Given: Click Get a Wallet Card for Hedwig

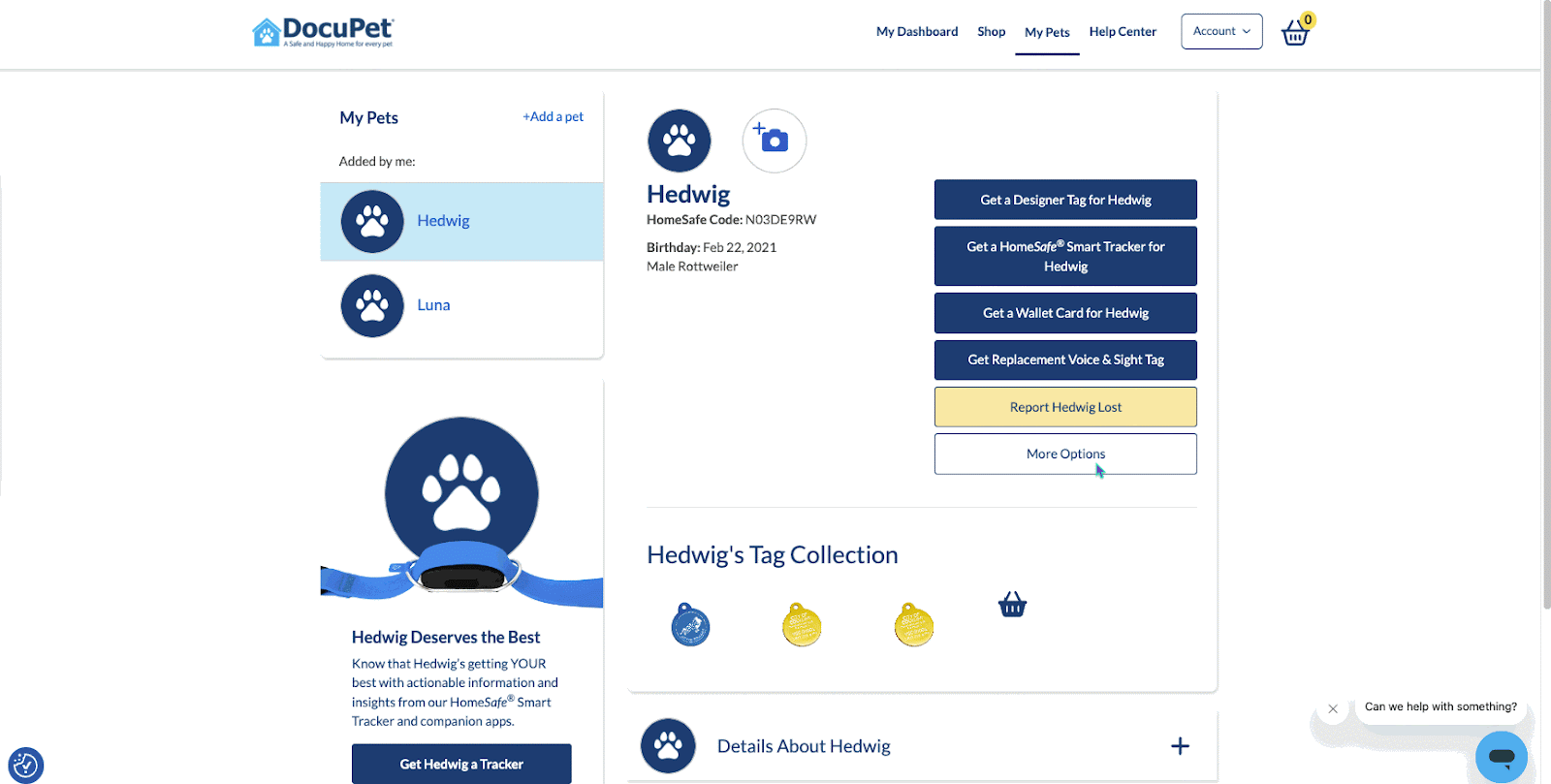Looking at the screenshot, I should click(x=1065, y=313).
